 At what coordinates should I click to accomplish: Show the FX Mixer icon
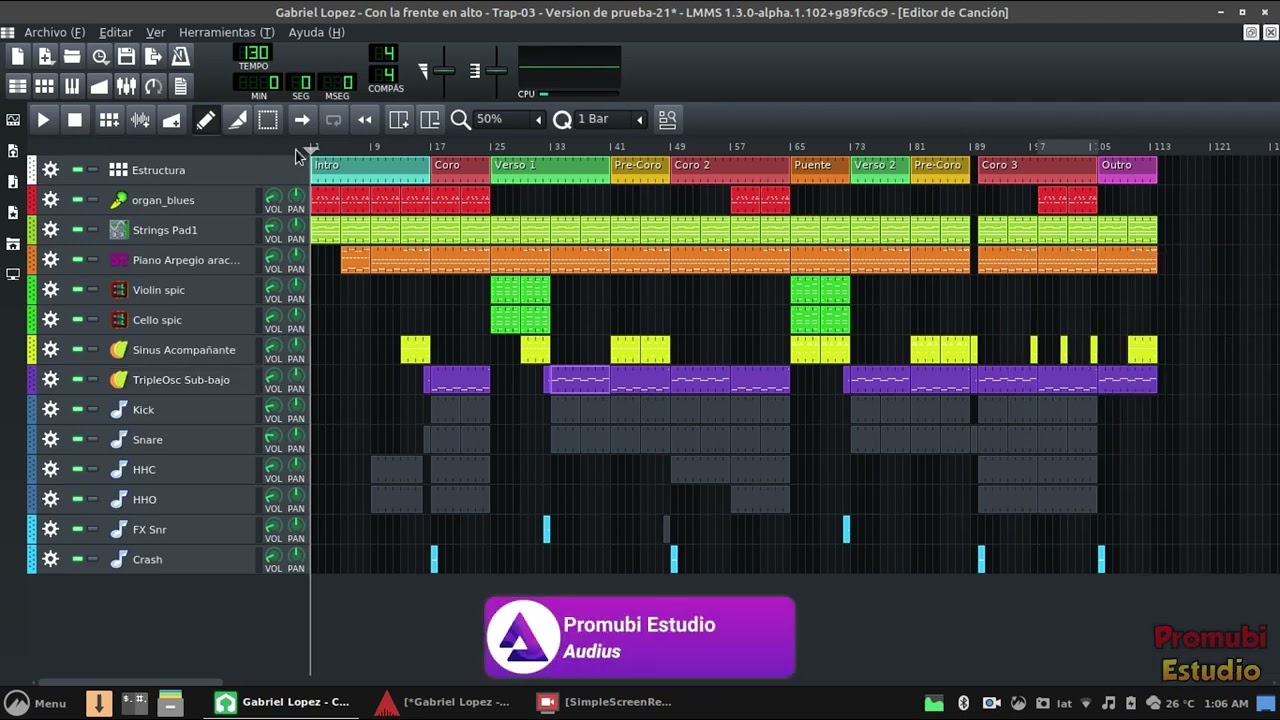[126, 86]
